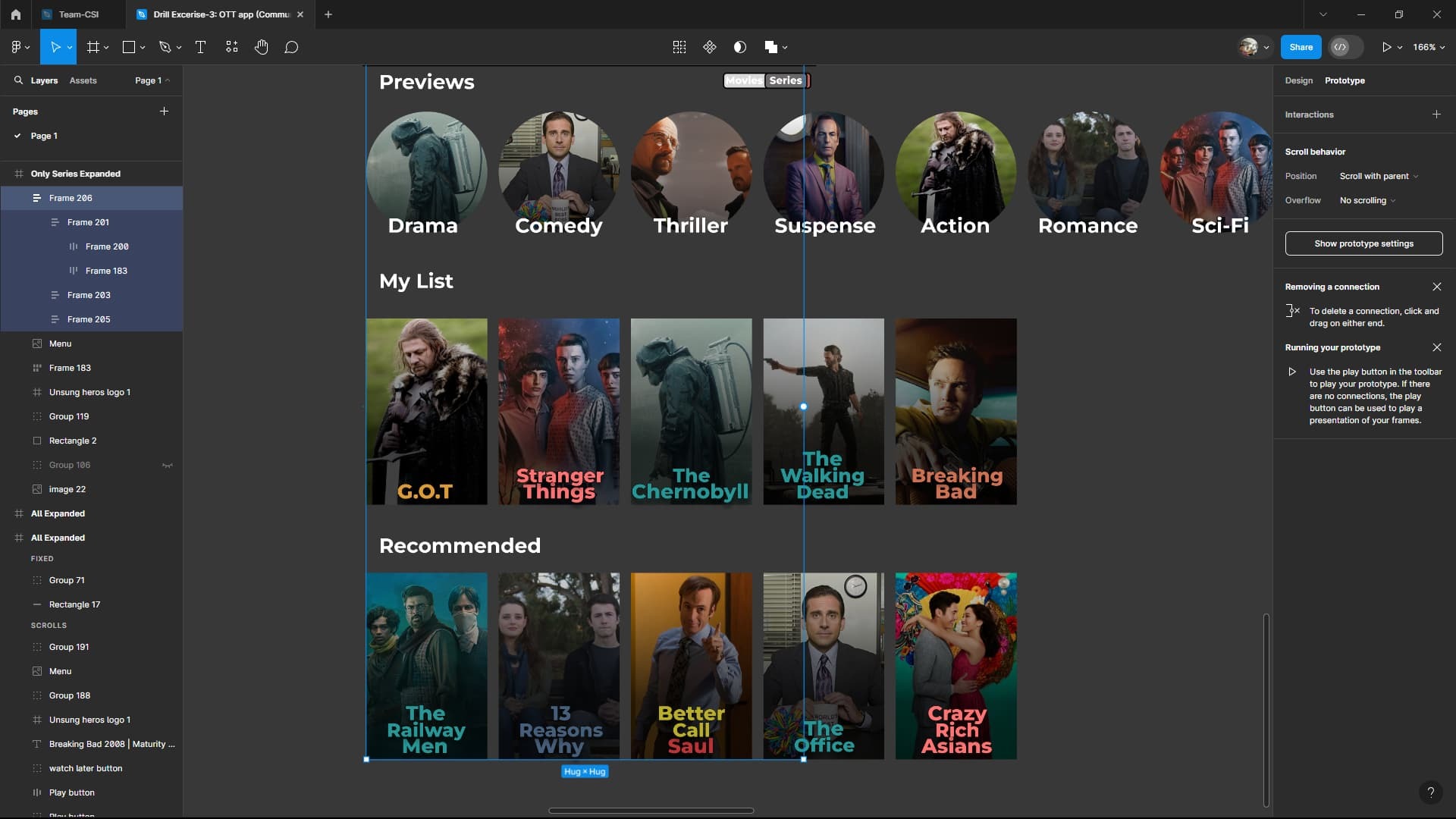Change Overflow No scrolling dropdown
1456x819 pixels.
point(1367,200)
